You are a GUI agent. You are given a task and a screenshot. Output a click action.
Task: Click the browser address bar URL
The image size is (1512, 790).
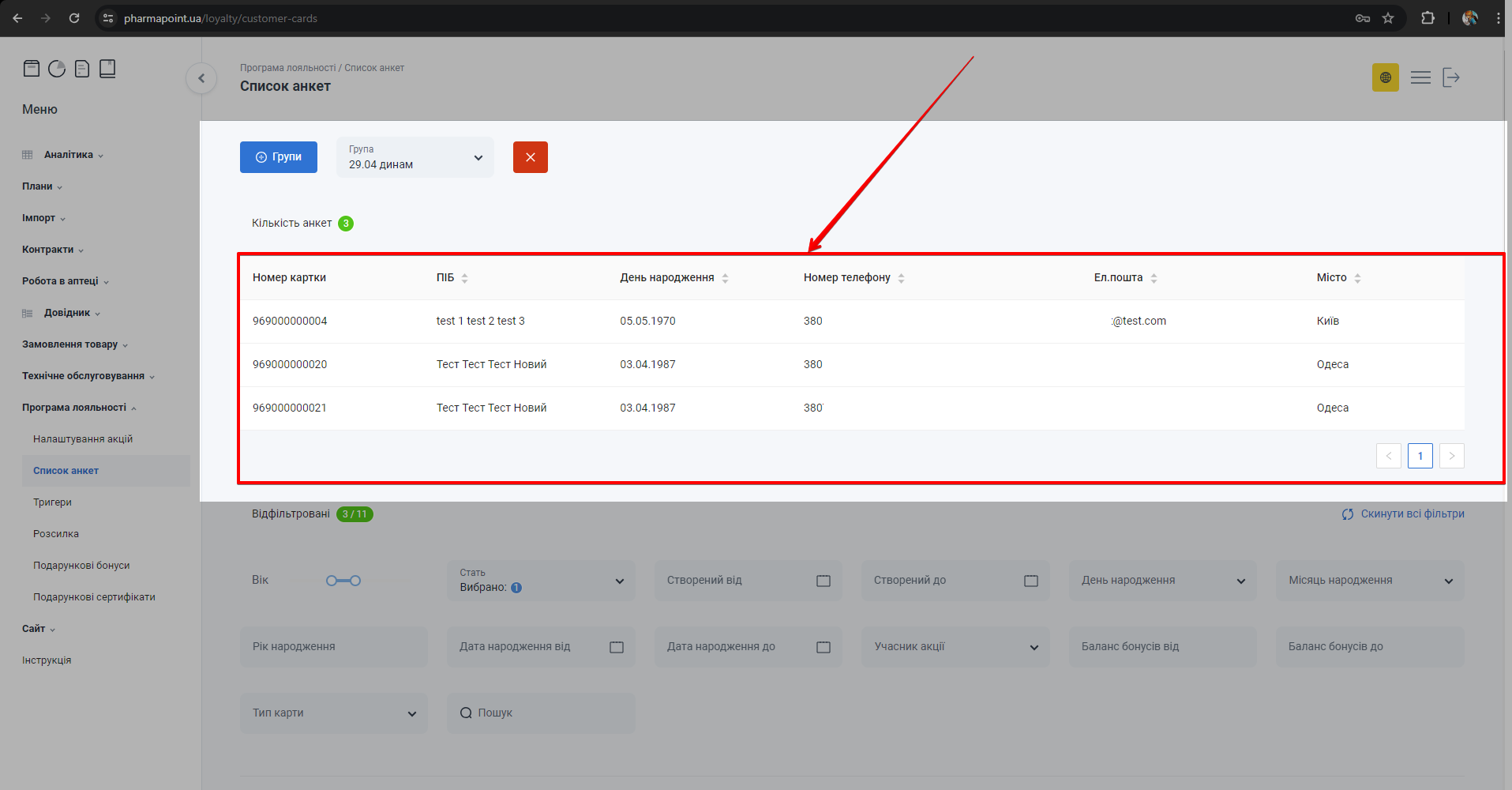220,18
